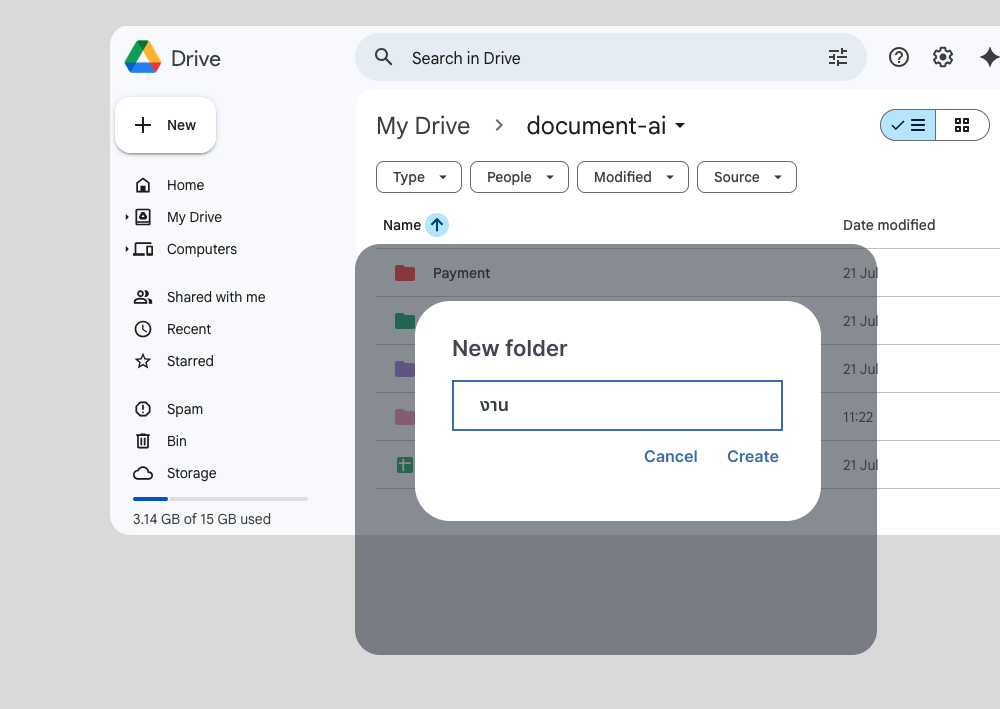Switch to grid layout view
Image resolution: width=1000 pixels, height=709 pixels.
(962, 125)
